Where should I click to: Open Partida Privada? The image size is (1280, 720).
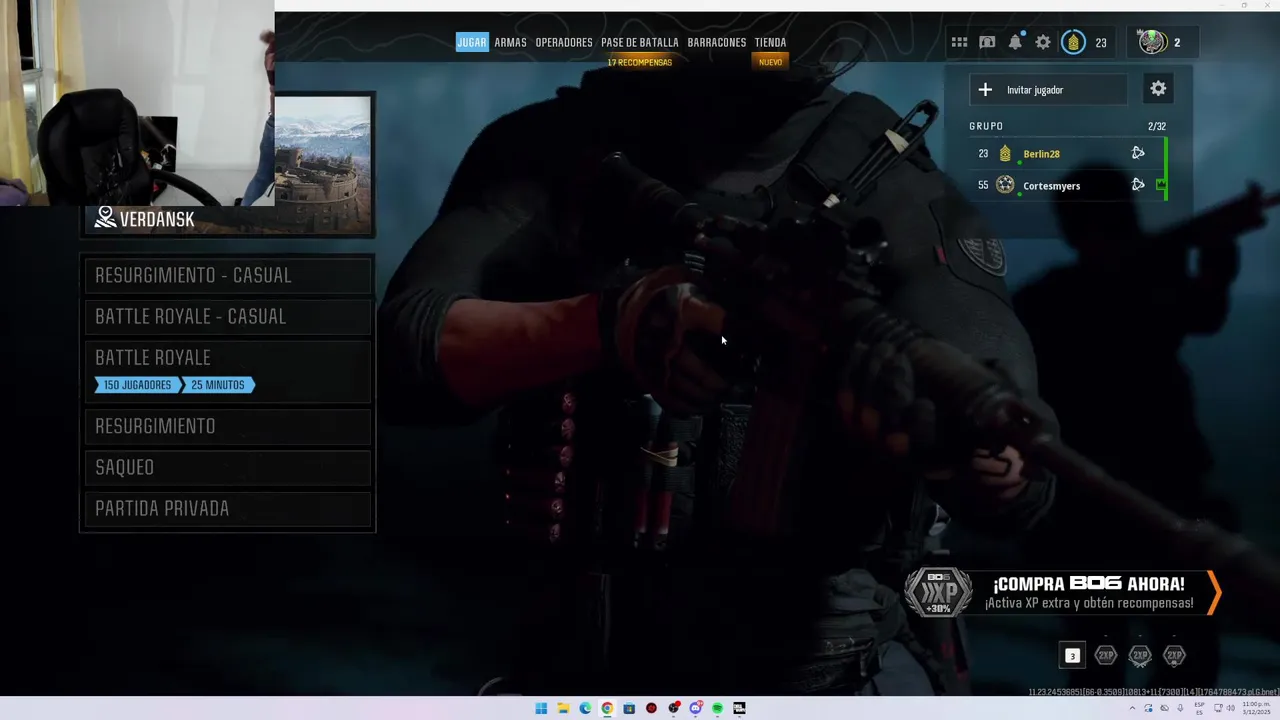(228, 508)
